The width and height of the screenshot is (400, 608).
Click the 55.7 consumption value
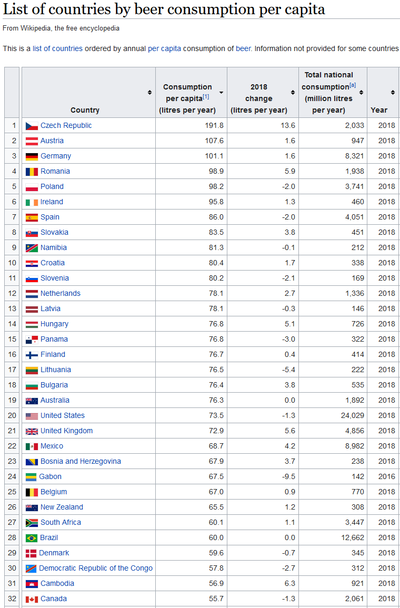click(x=216, y=599)
